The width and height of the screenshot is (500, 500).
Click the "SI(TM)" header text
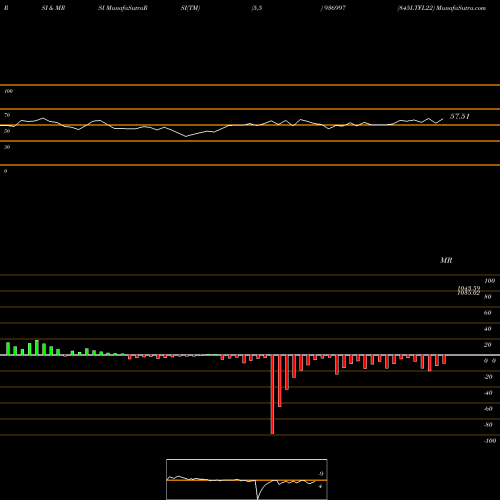coord(190,8)
